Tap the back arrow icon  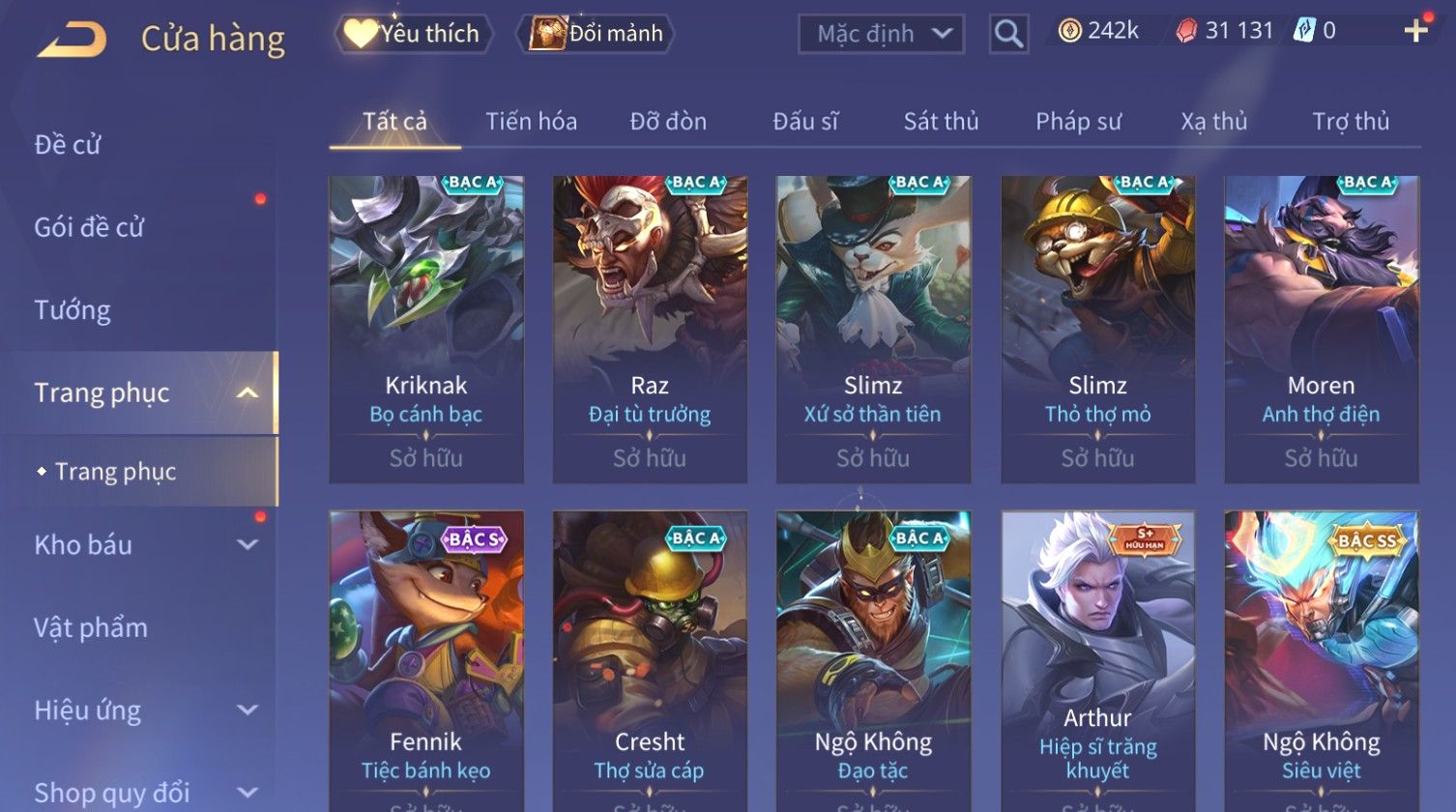tap(73, 40)
